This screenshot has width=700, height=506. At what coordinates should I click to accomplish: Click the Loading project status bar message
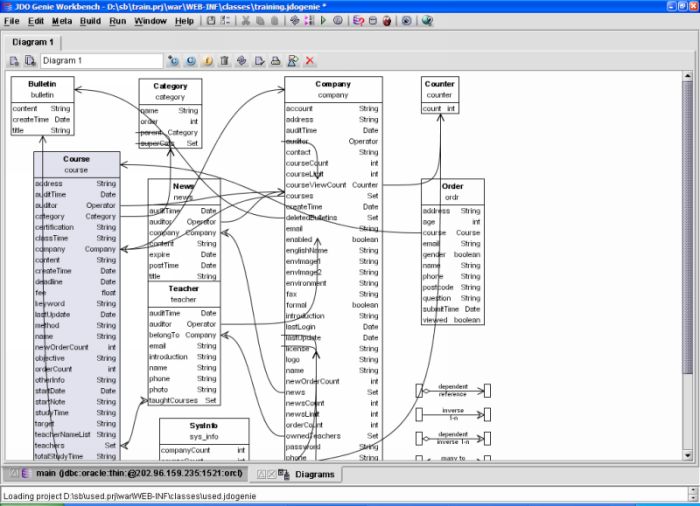pyautogui.click(x=130, y=496)
